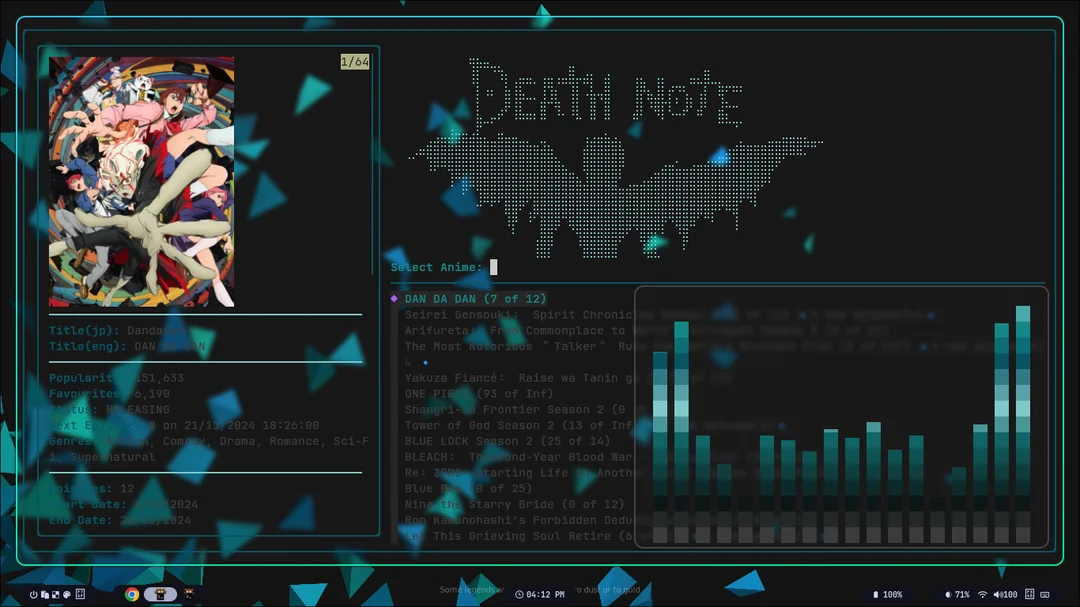Screen dimensions: 1080x607
Task: Click the power icon in the taskbar
Action: pyautogui.click(x=33, y=595)
